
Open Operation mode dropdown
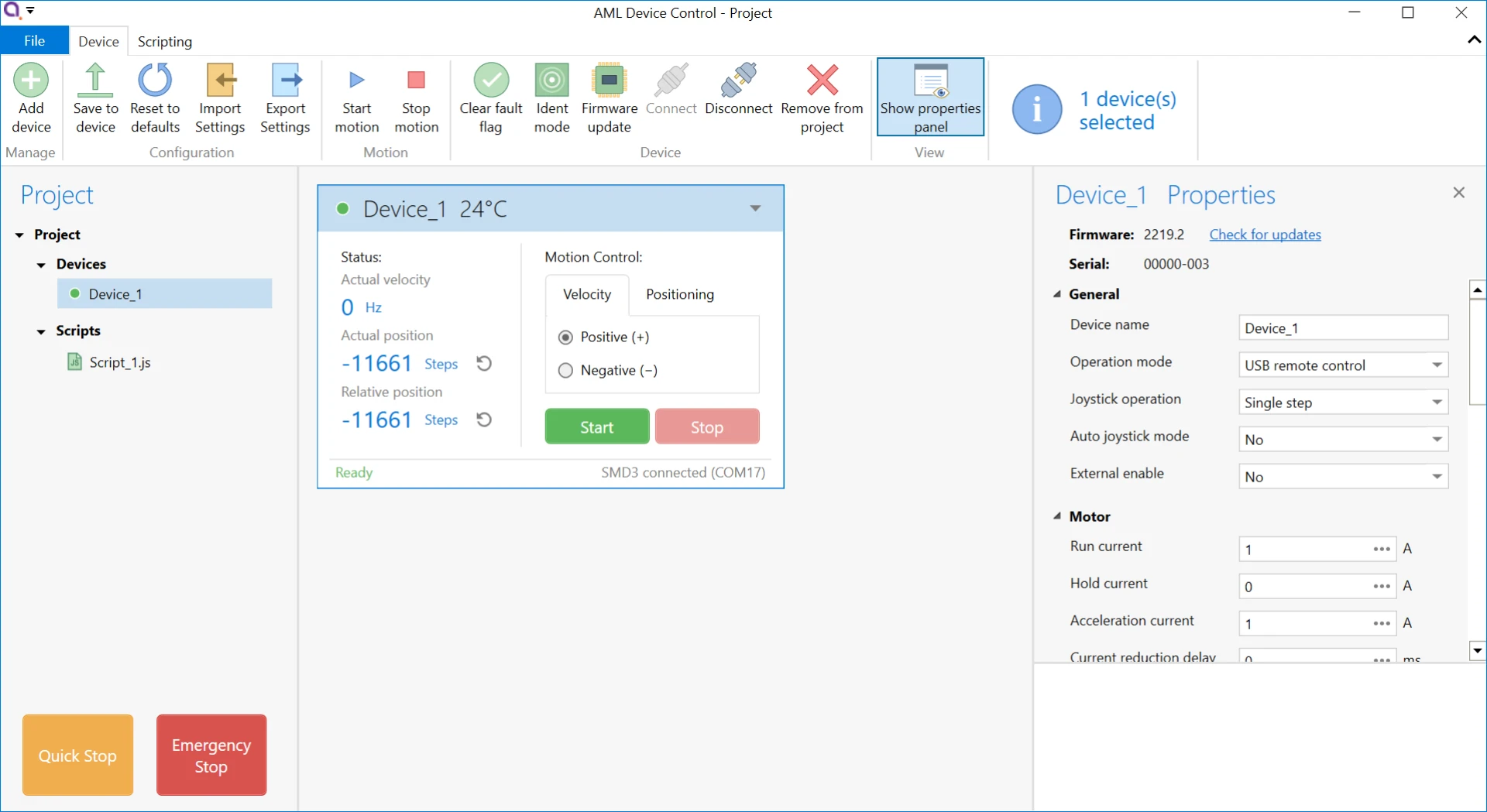[1437, 365]
